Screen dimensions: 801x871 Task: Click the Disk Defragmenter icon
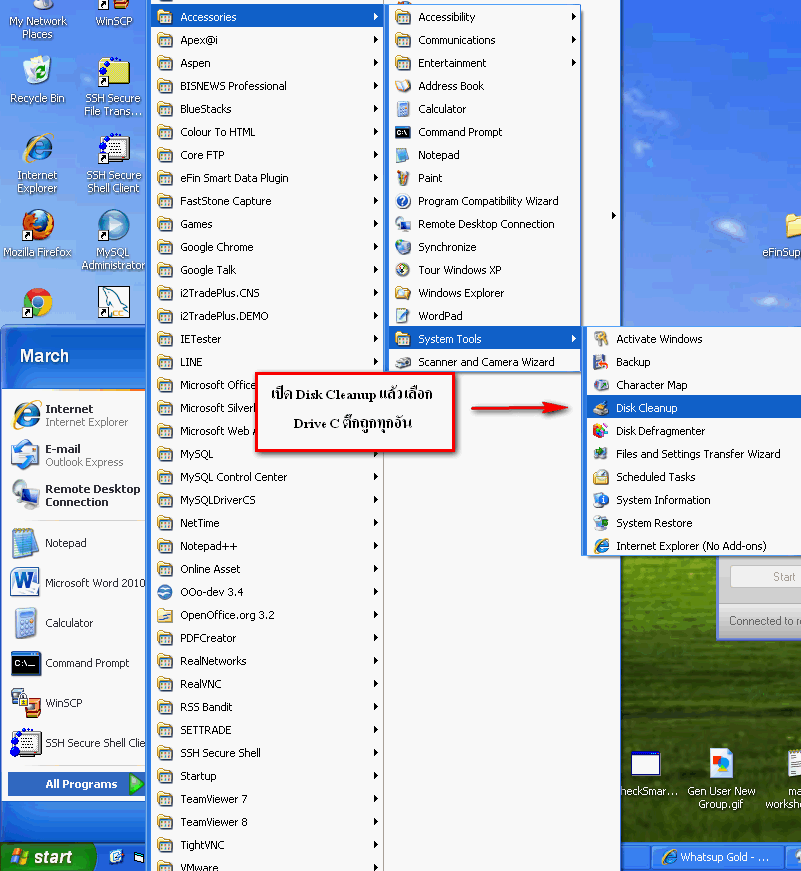point(600,431)
